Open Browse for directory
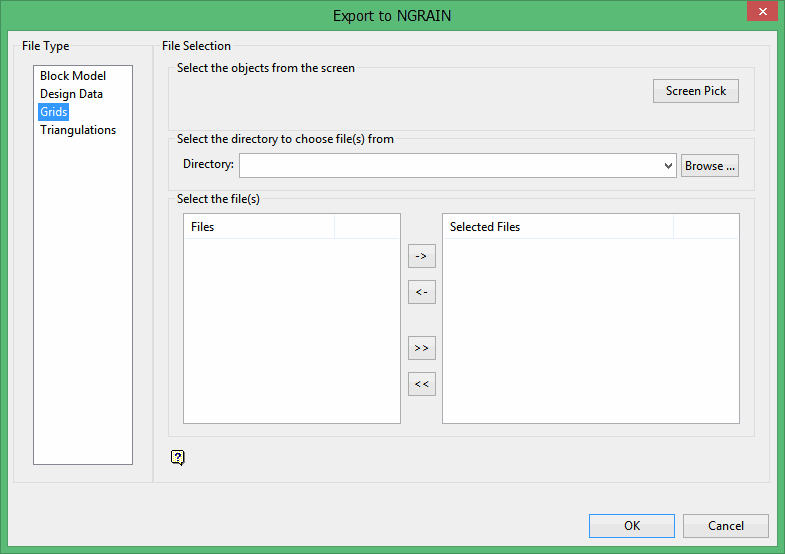Image resolution: width=785 pixels, height=554 pixels. click(709, 166)
